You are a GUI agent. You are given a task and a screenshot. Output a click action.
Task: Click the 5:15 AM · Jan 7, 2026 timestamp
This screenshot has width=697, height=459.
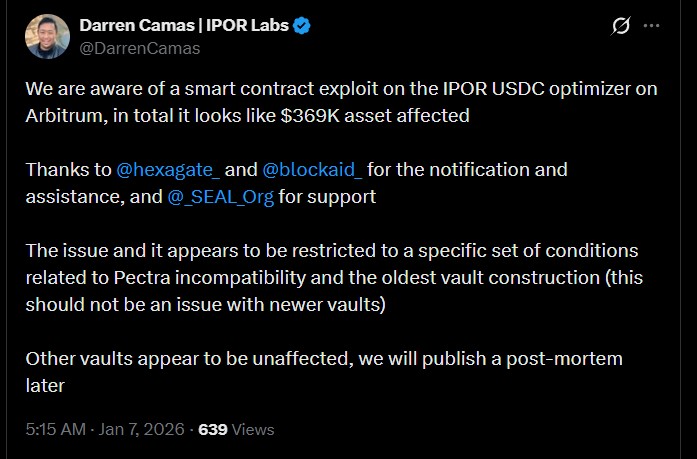[105, 429]
